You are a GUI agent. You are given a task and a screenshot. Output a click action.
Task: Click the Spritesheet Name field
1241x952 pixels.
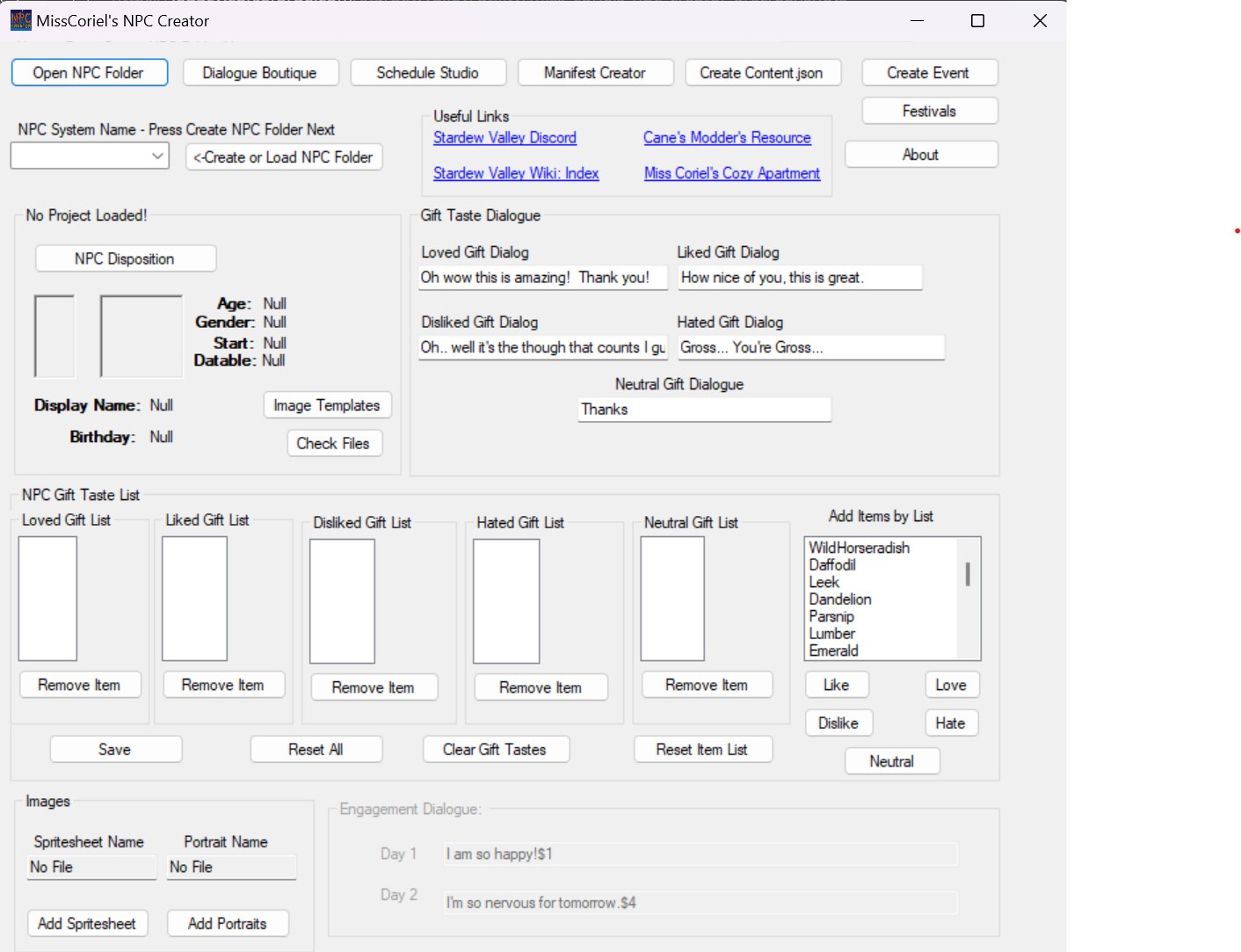[x=91, y=868]
